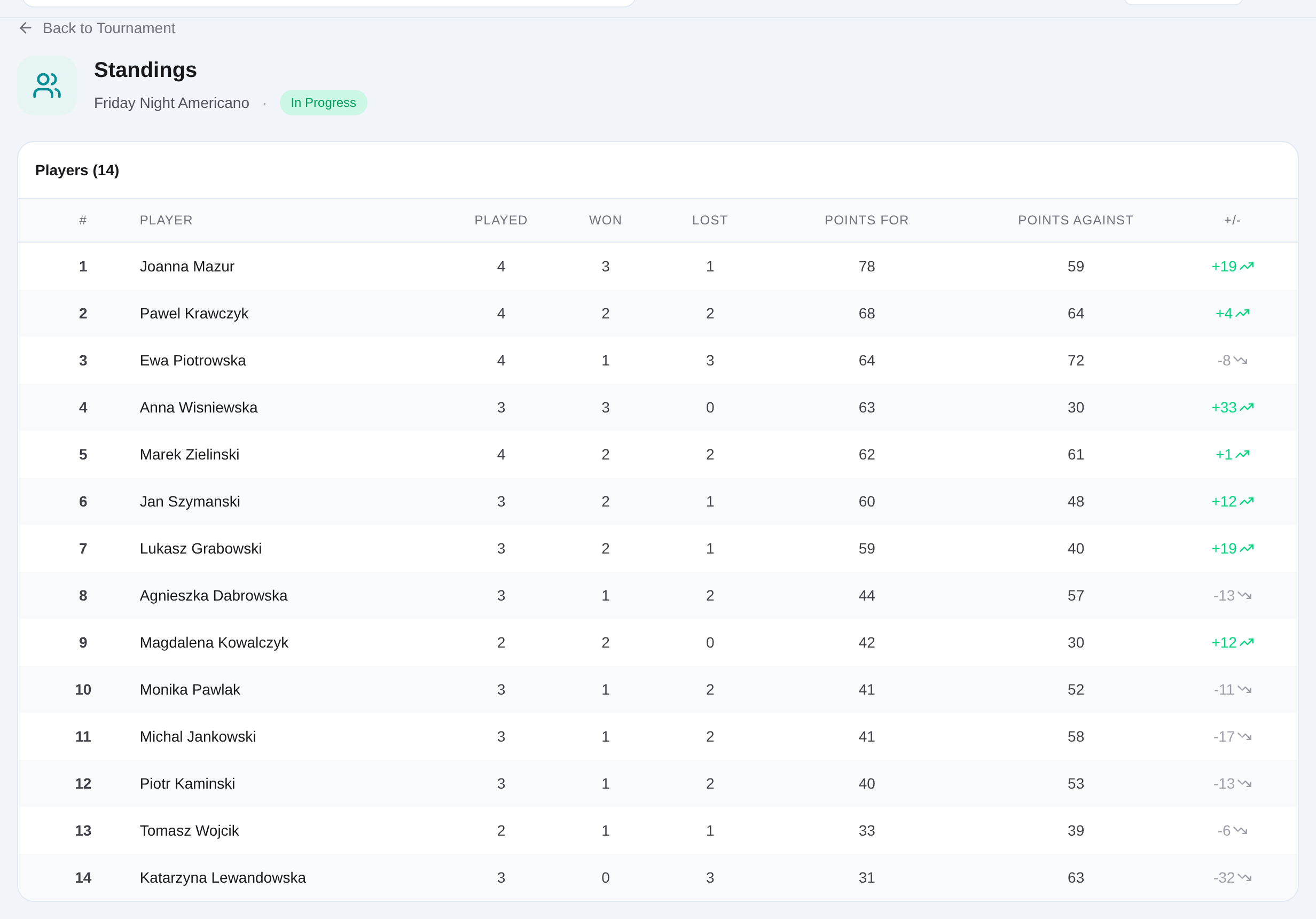Image resolution: width=1316 pixels, height=919 pixels.
Task: Click trending down icon in Tomasz Wojcik row
Action: [1240, 830]
